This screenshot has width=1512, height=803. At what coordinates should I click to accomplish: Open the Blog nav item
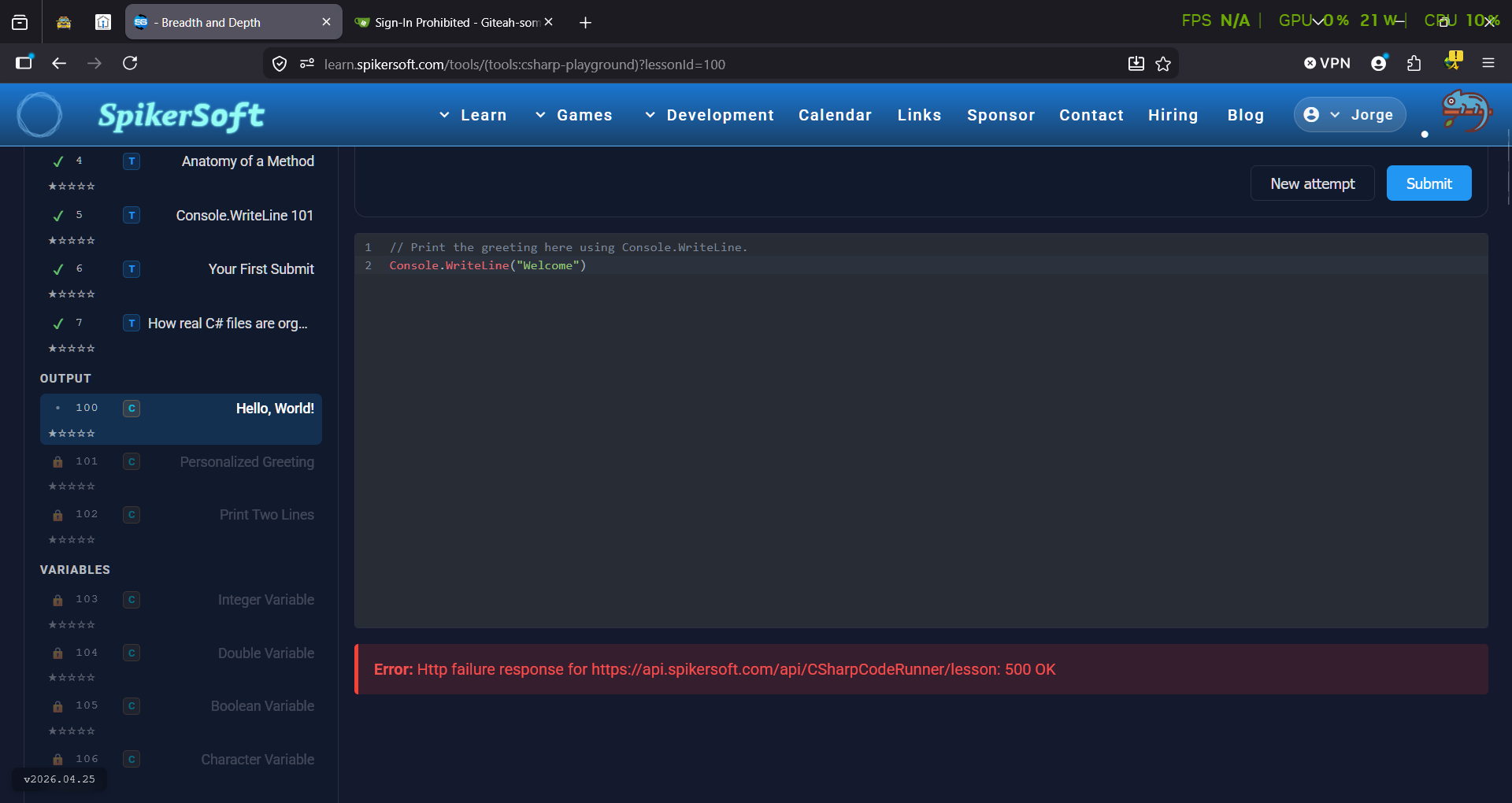tap(1245, 115)
